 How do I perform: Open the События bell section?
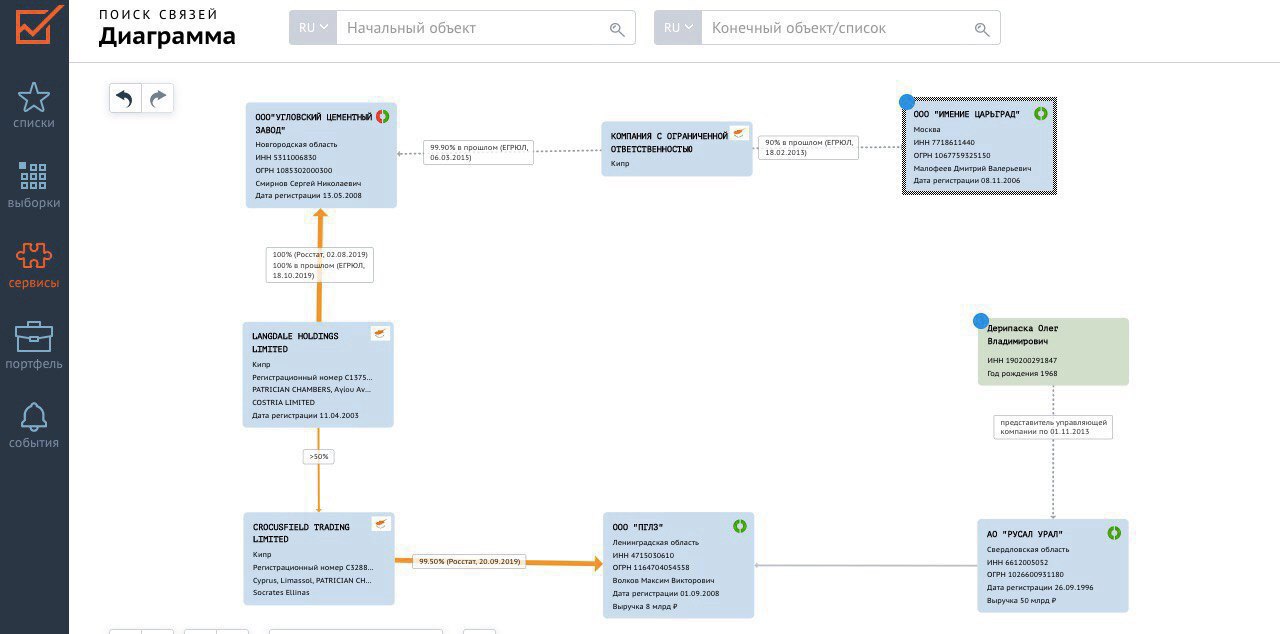pyautogui.click(x=34, y=426)
